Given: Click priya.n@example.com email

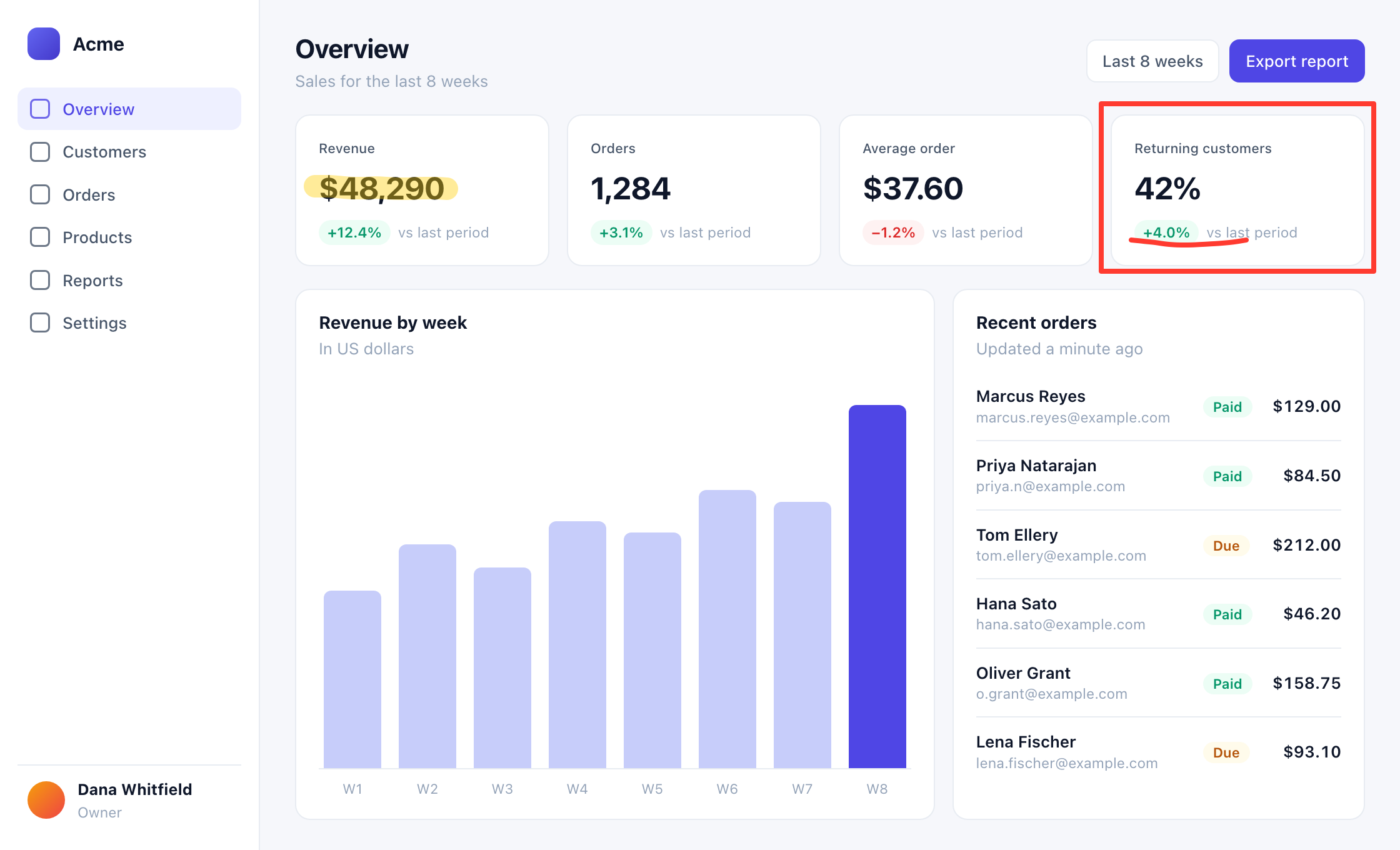Looking at the screenshot, I should point(1051,486).
